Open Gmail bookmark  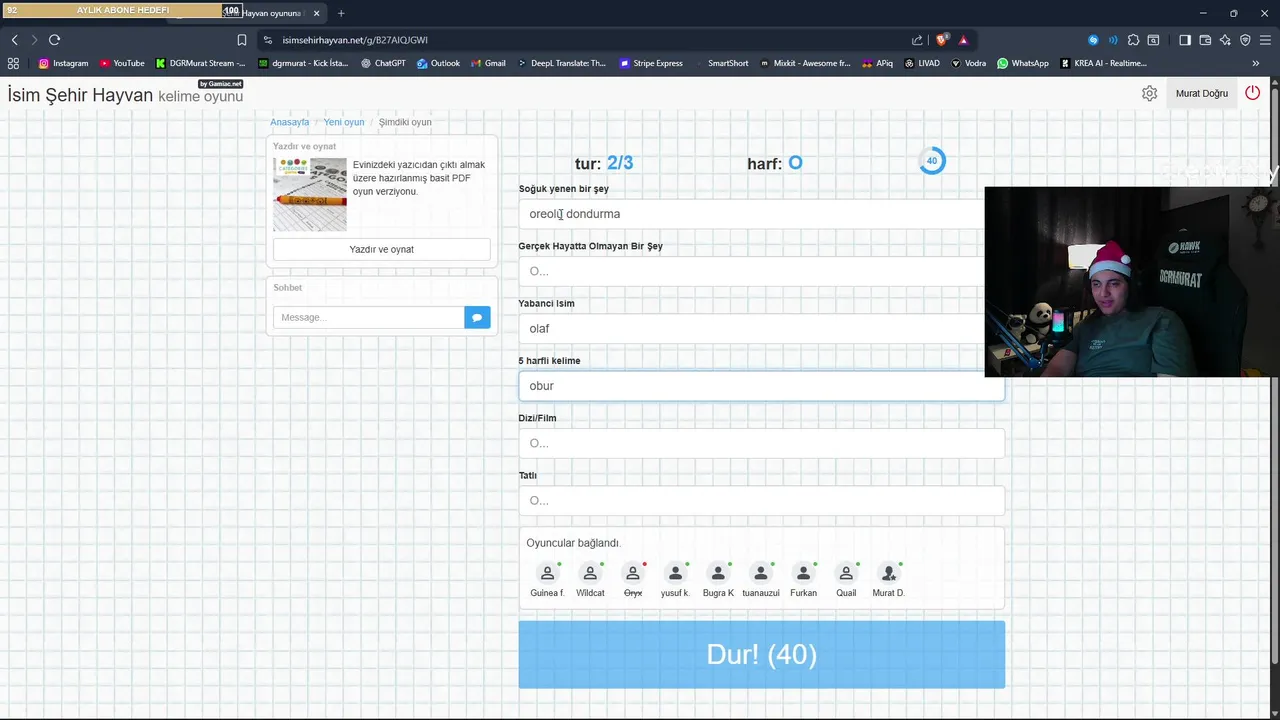point(488,63)
